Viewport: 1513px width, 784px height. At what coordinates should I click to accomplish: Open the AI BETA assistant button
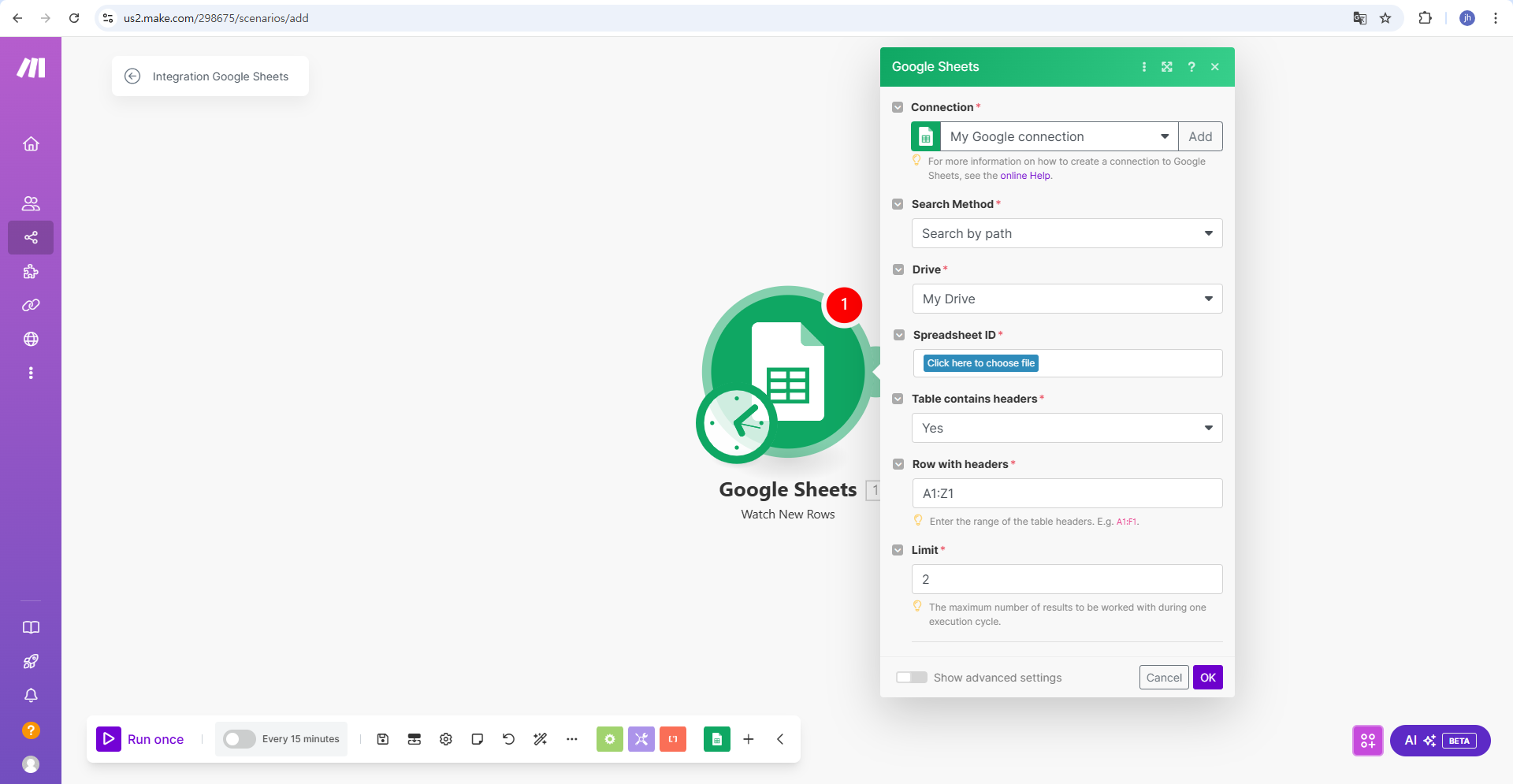click(1440, 741)
